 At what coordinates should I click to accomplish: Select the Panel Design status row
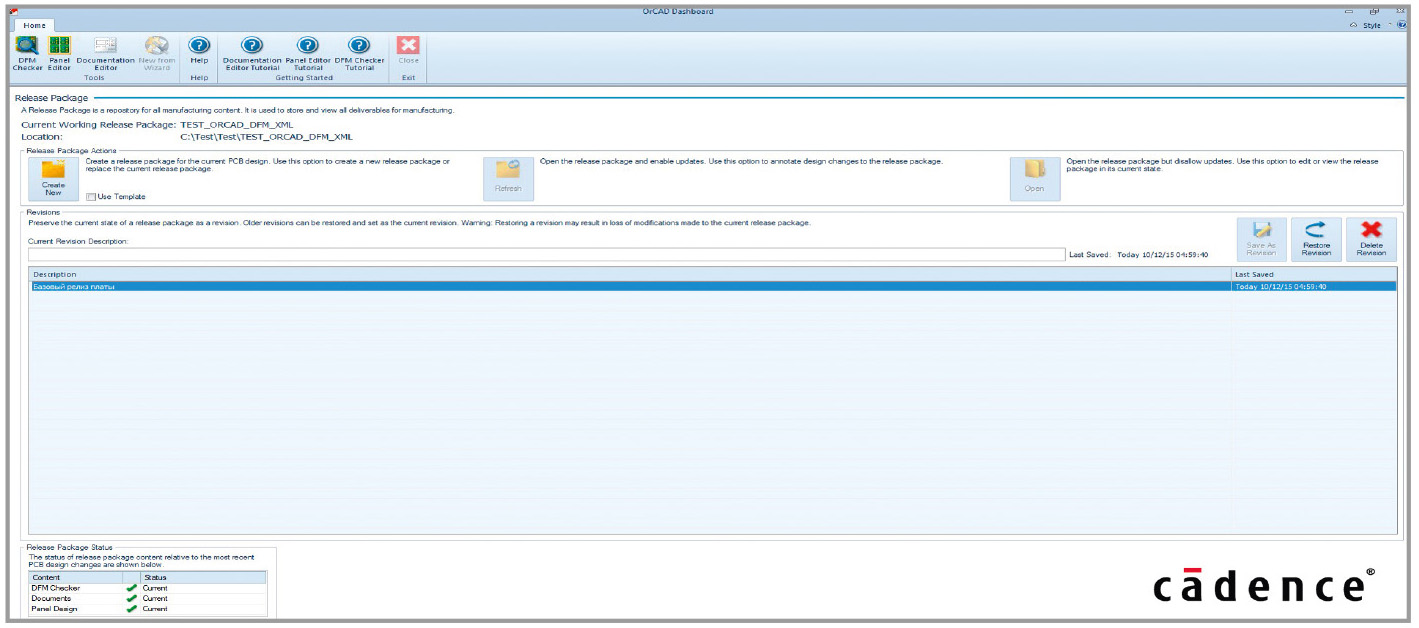[147, 608]
